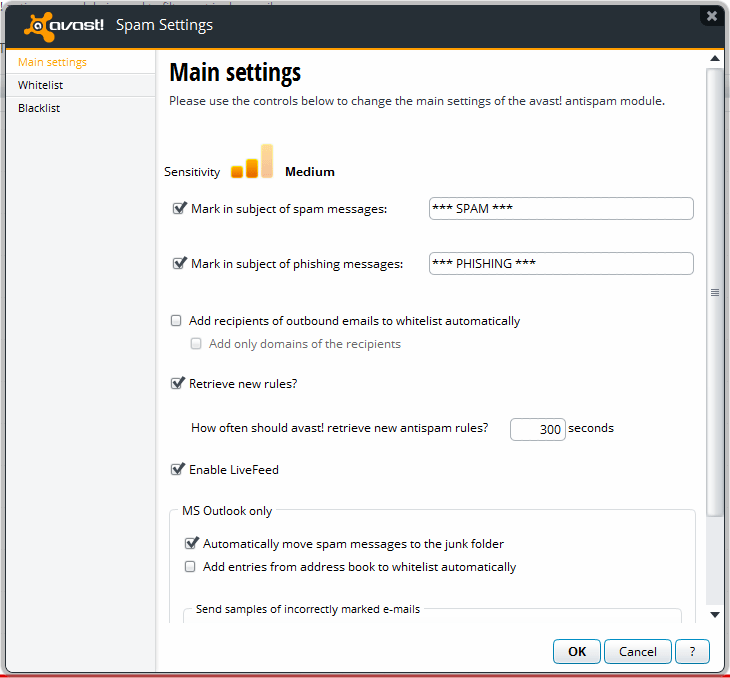Click the OK button

[577, 651]
